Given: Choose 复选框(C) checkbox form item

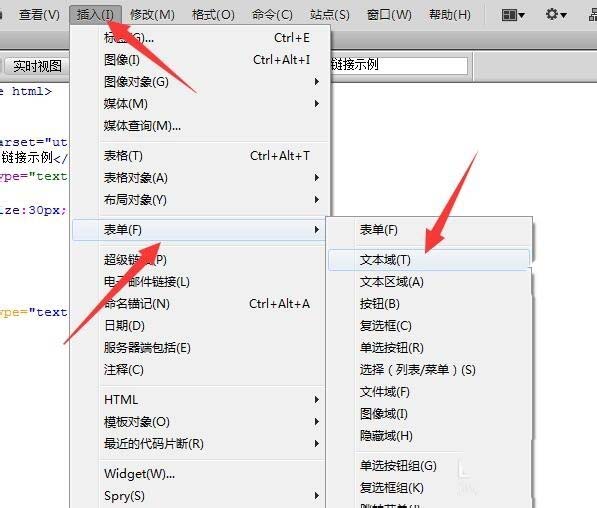Looking at the screenshot, I should click(429, 326).
